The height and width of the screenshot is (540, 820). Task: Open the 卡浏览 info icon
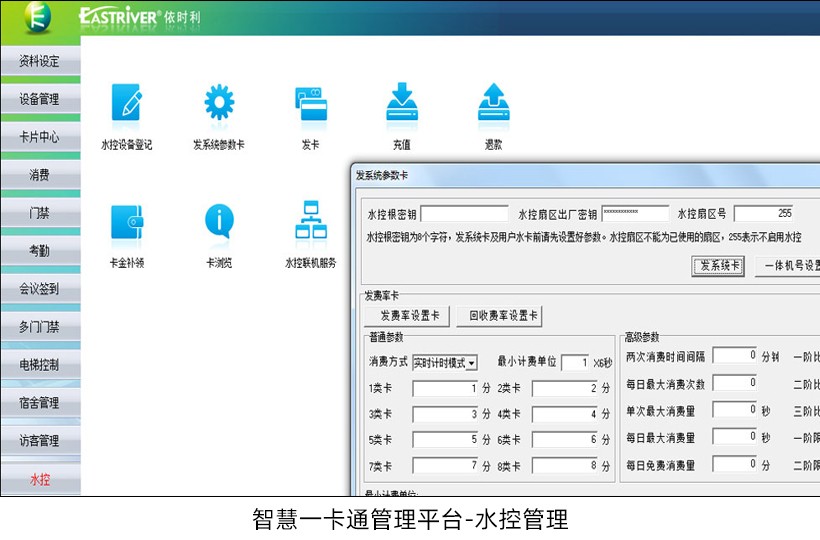click(x=219, y=223)
